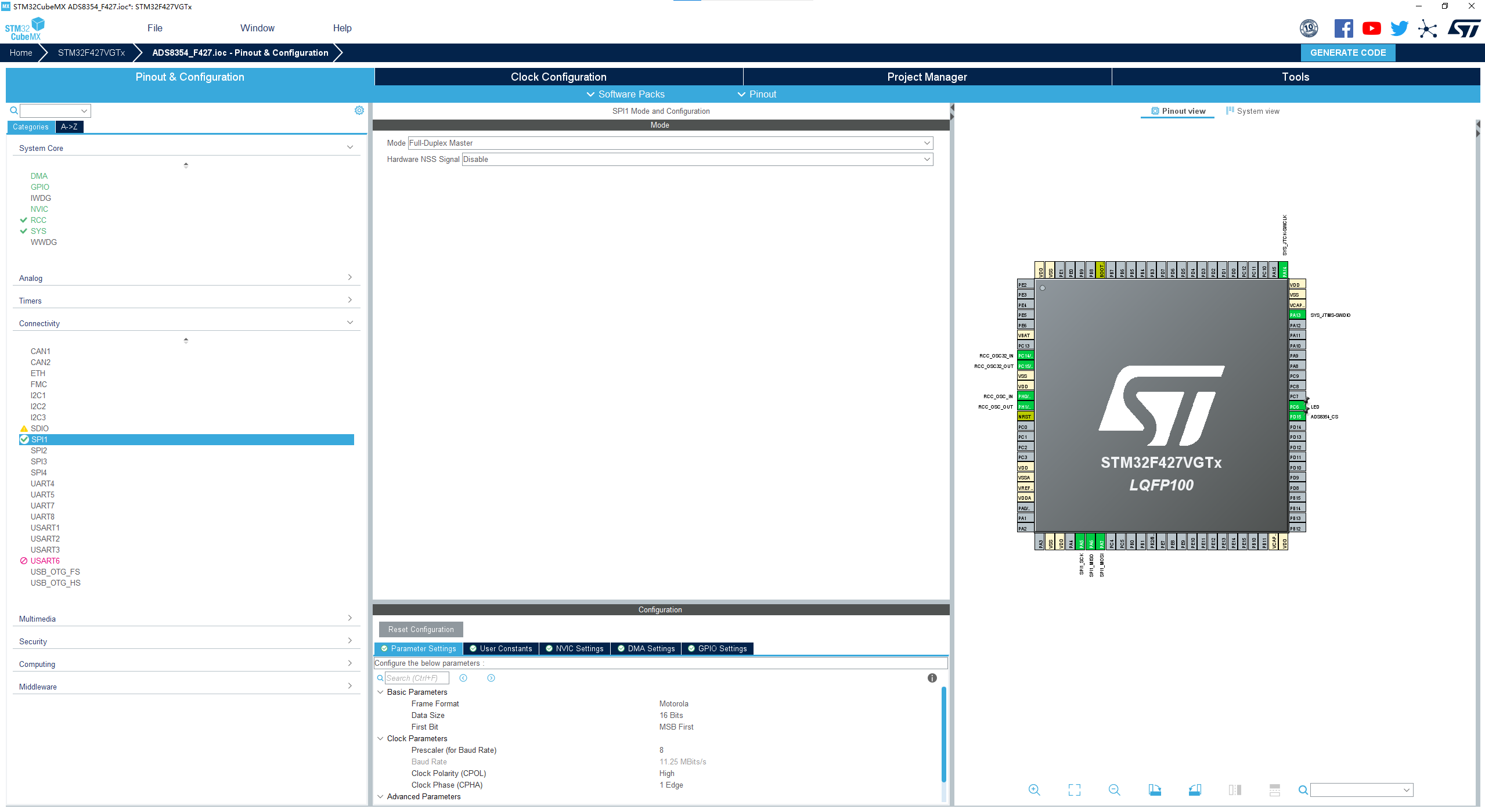Select RCC in System Core
This screenshot has height=812, width=1485.
tap(38, 220)
